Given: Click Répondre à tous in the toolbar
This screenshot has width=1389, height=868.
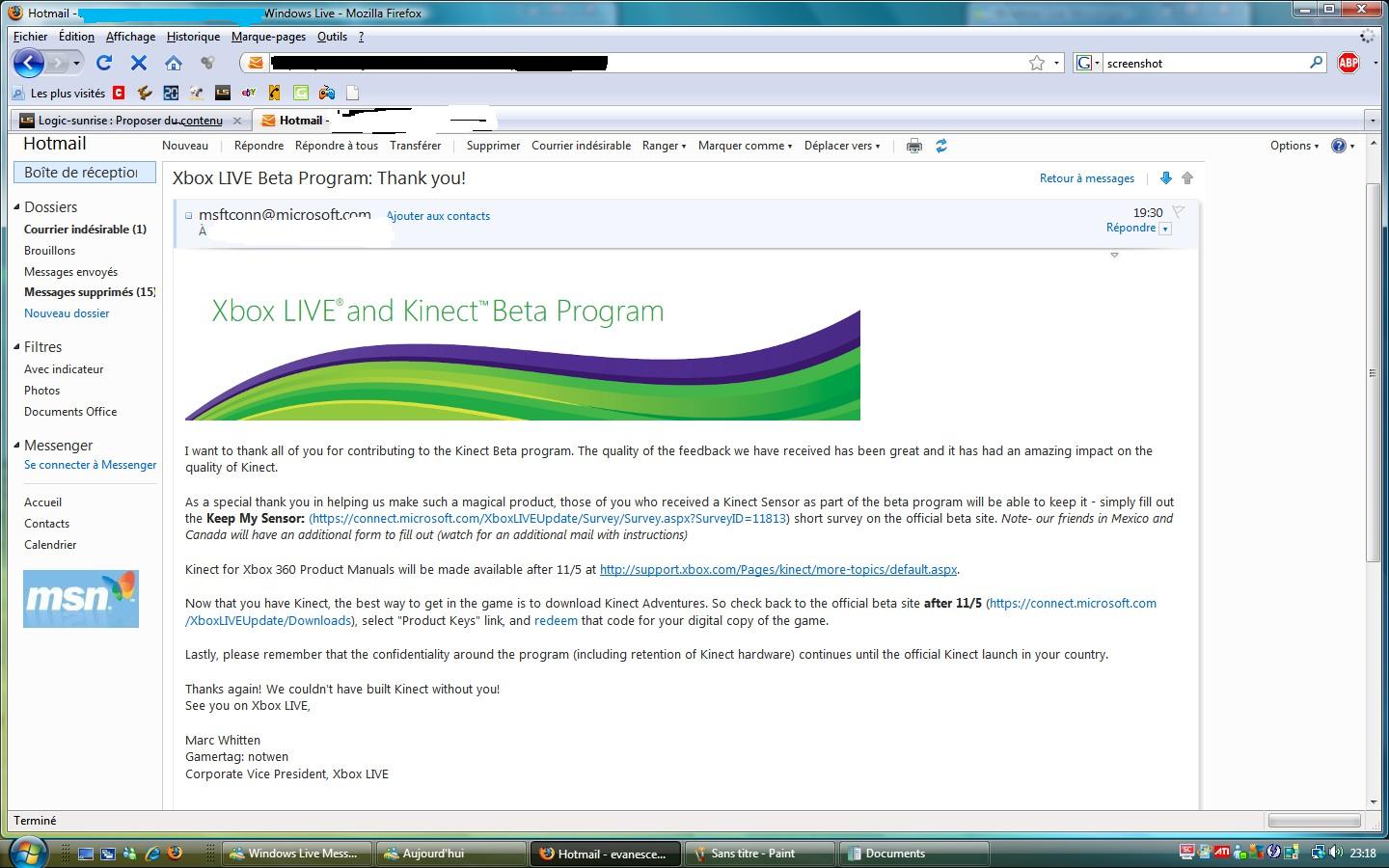Looking at the screenshot, I should (337, 146).
